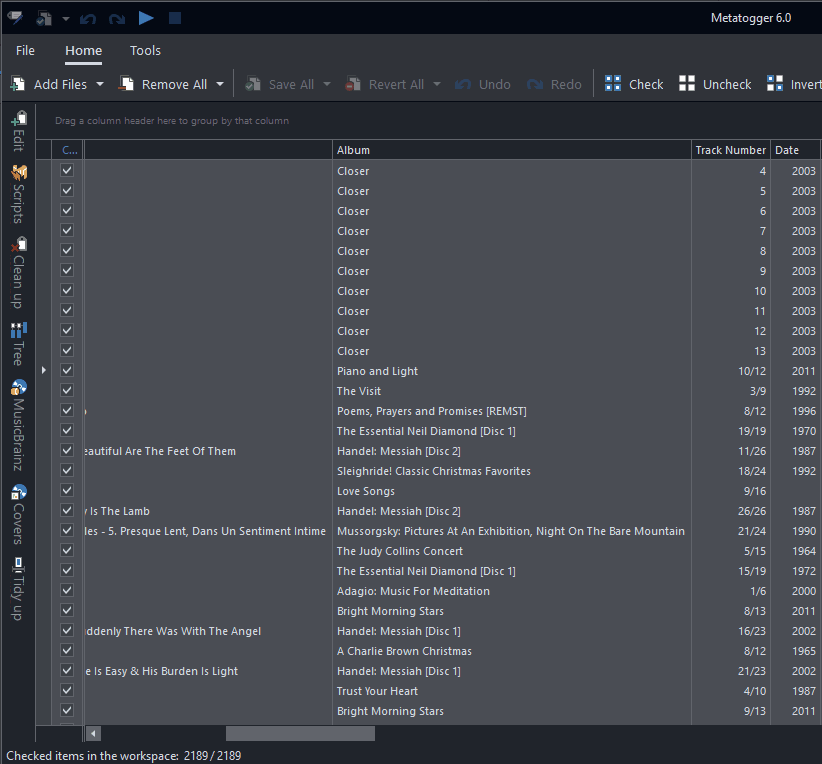The image size is (822, 764).
Task: Toggle the checkbox for the Trust Your Heart track
Action: [x=66, y=690]
